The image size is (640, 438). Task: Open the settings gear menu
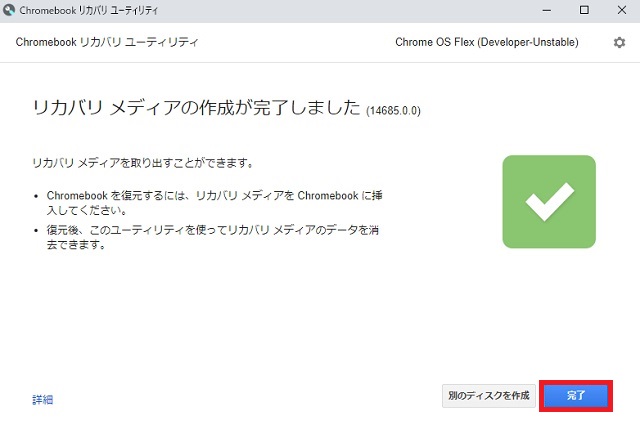[619, 42]
